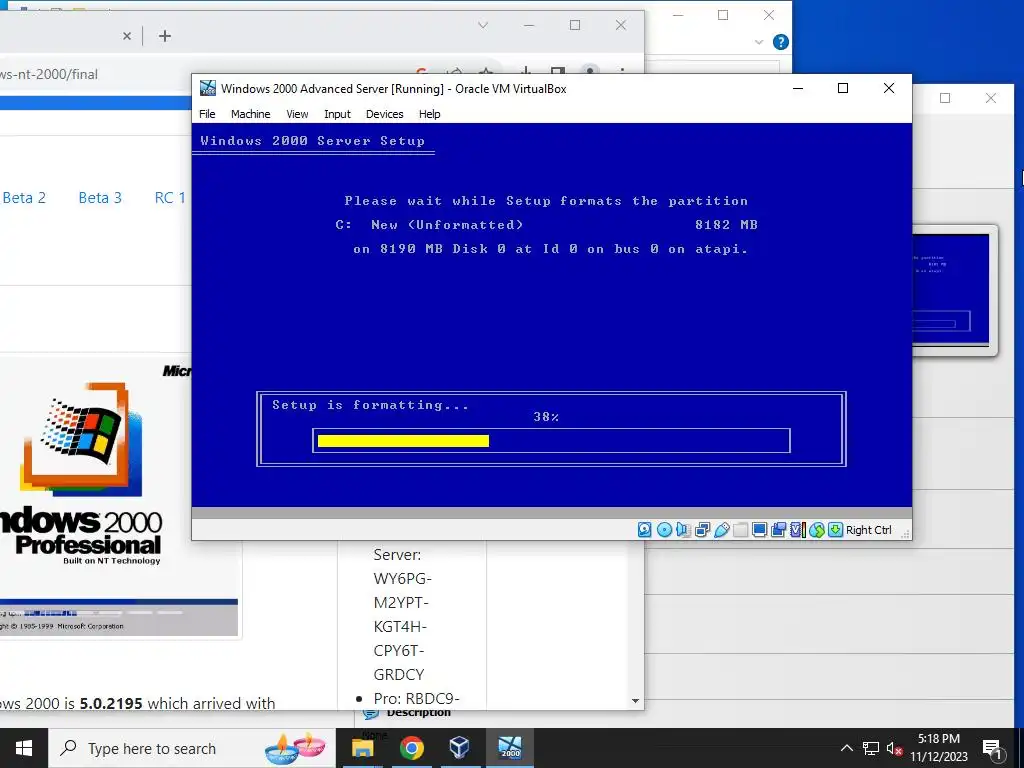This screenshot has height=768, width=1024.
Task: Click the bold 5.0.2195 version text
Action: (x=111, y=703)
